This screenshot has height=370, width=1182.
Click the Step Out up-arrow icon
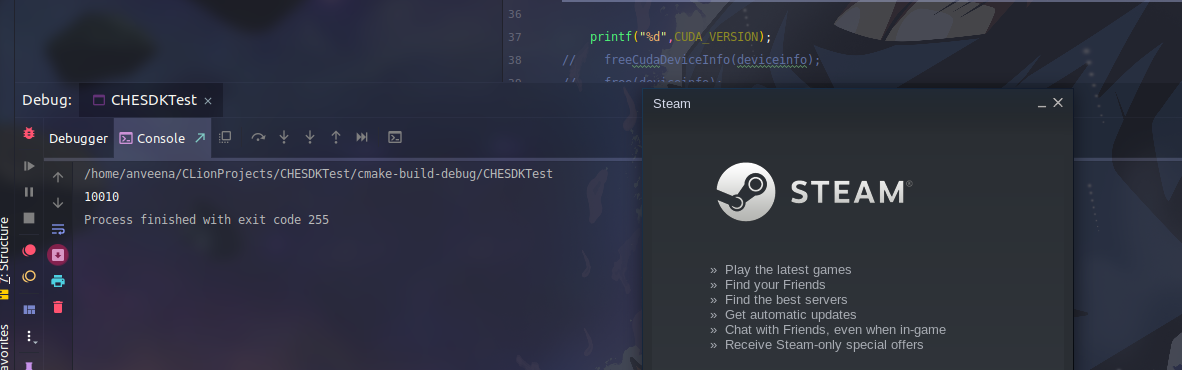pyautogui.click(x=336, y=137)
